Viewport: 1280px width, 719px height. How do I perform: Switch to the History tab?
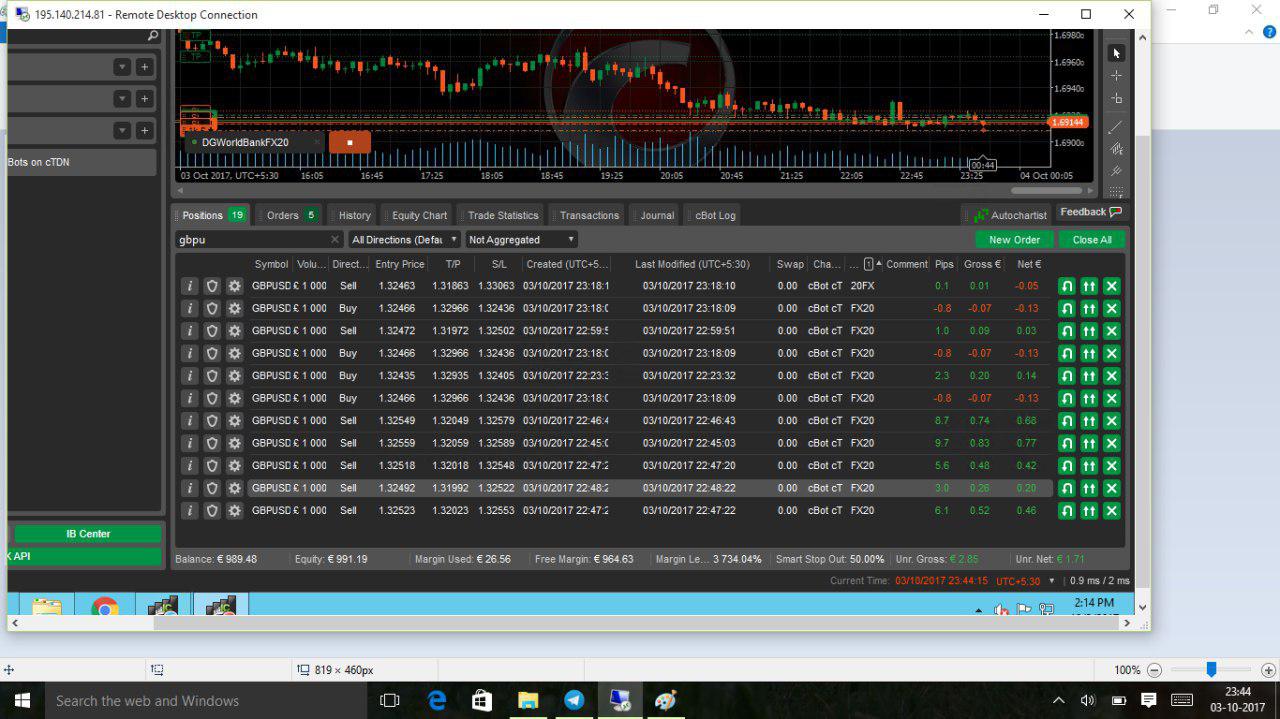click(354, 215)
